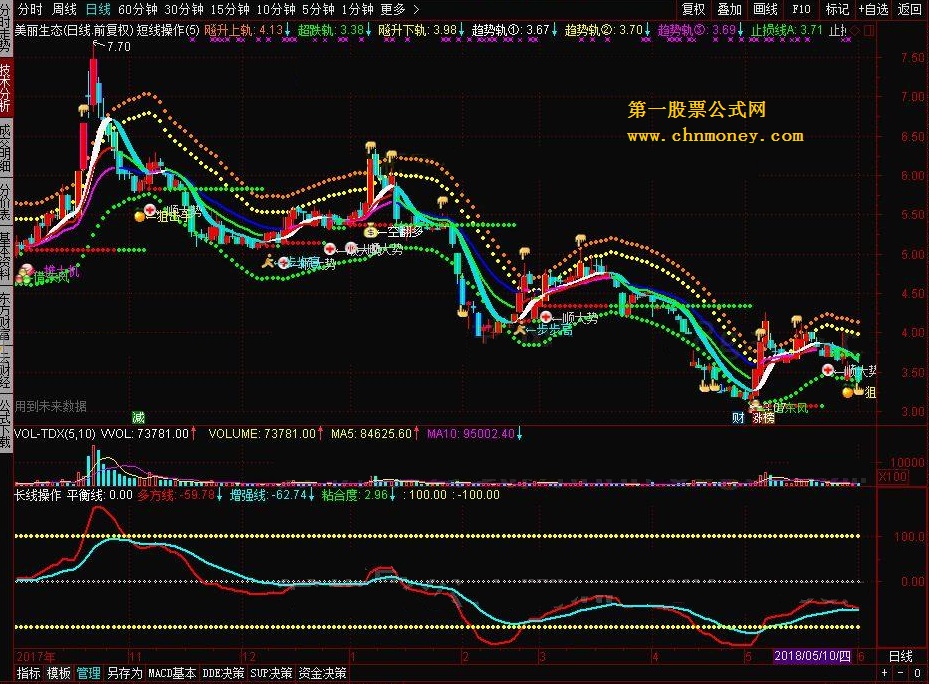This screenshot has width=929, height=684.
Task: Click the 涨榜 marker below the chart
Action: click(763, 417)
